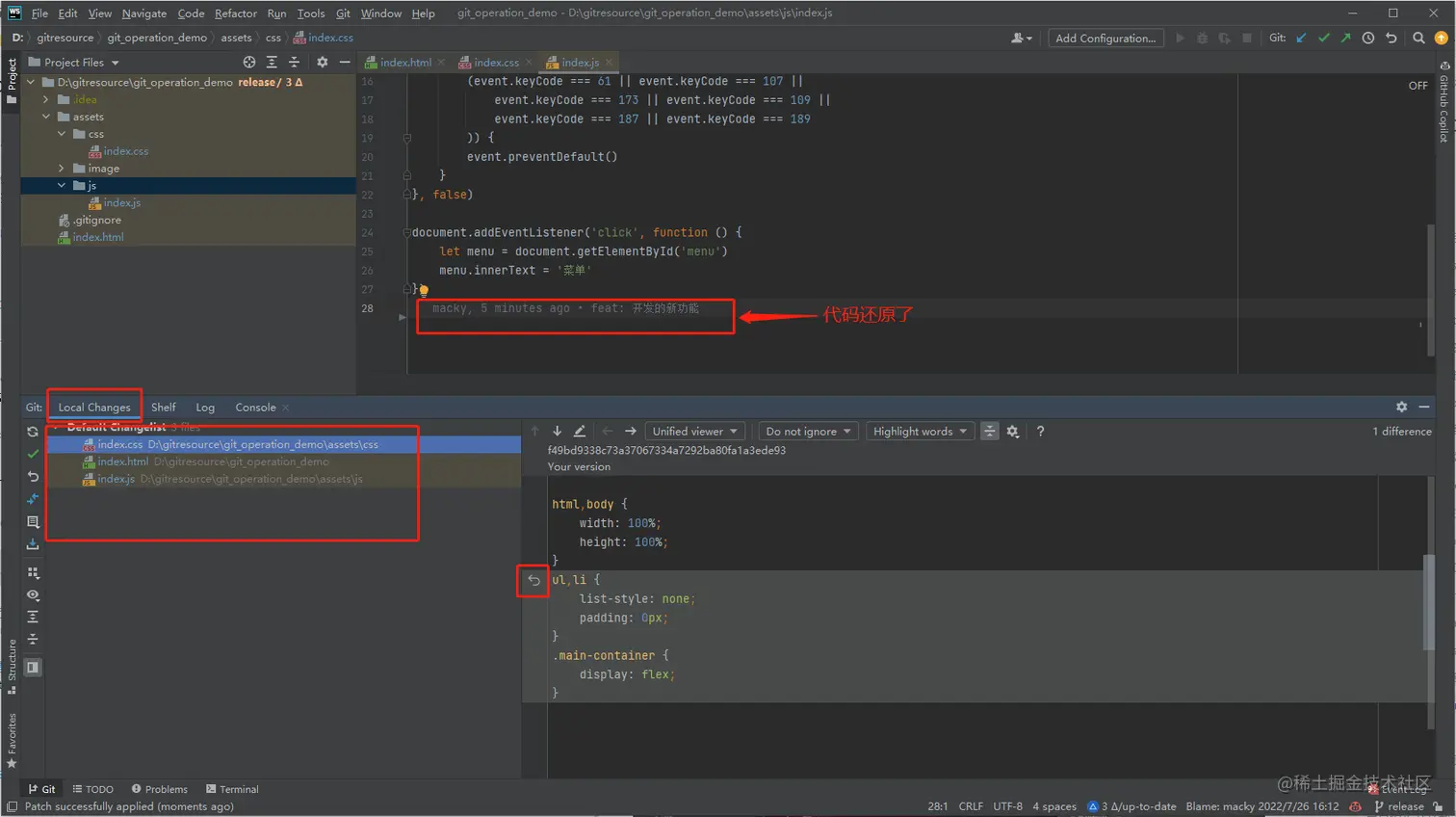Expand the .idea folder in project tree

tap(46, 99)
